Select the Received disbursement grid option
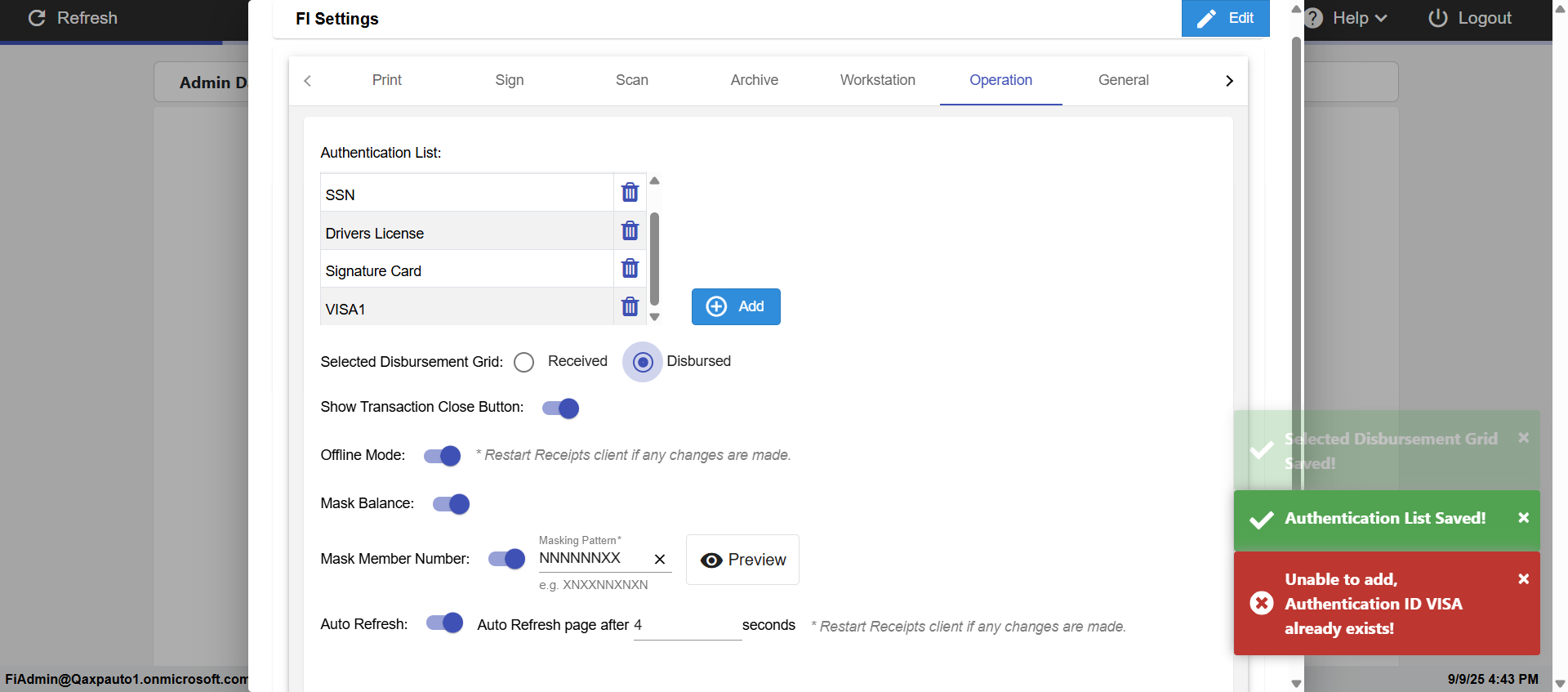The image size is (1568, 692). pos(524,362)
